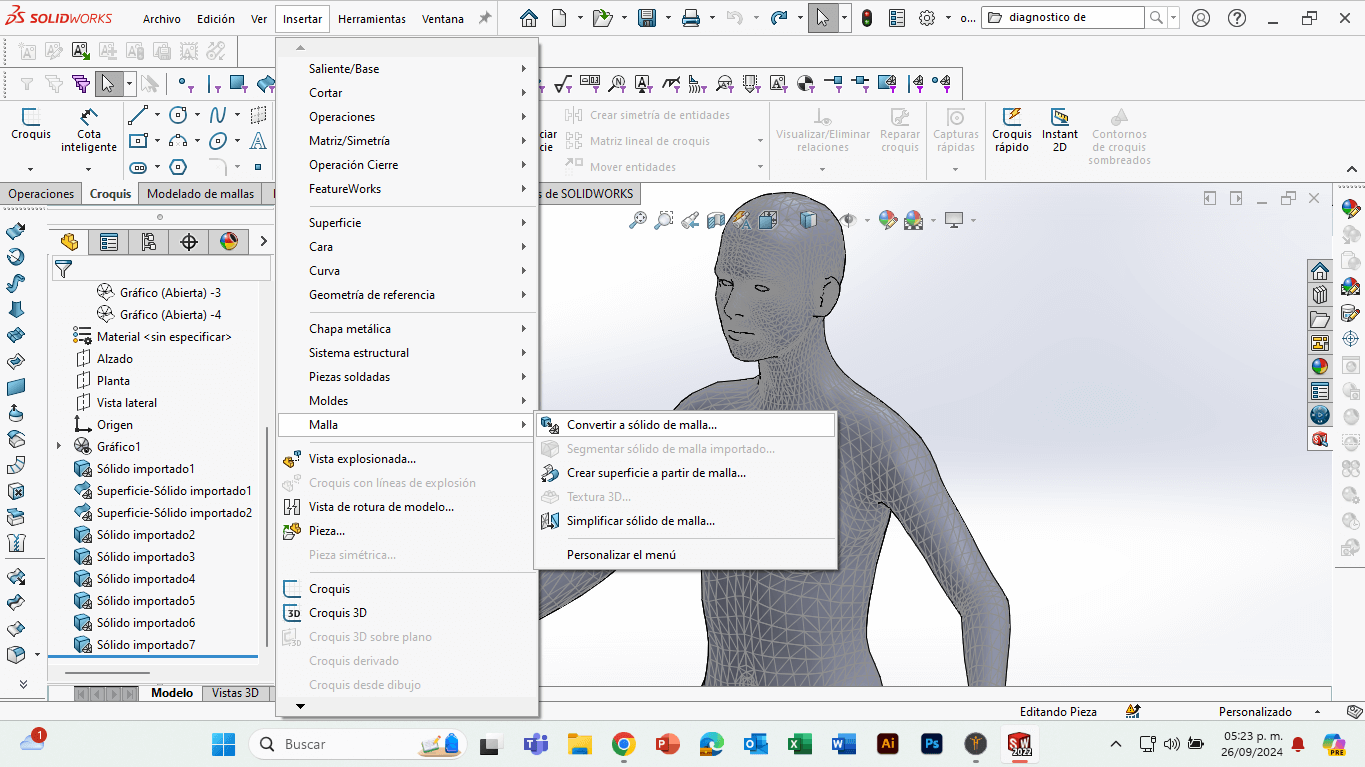Expand hidden menu items at Insertar bottom arrow
This screenshot has height=767, width=1365.
[x=300, y=707]
